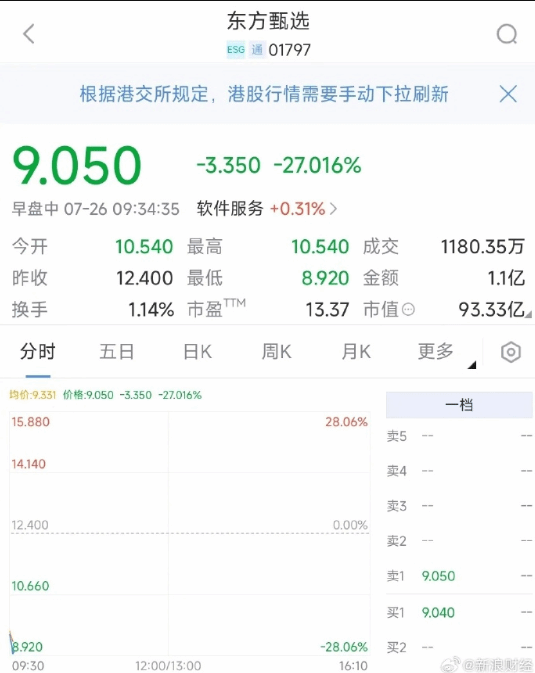535x673 pixels.
Task: Tap the 市值 value 93.33亿
Action: click(x=492, y=309)
